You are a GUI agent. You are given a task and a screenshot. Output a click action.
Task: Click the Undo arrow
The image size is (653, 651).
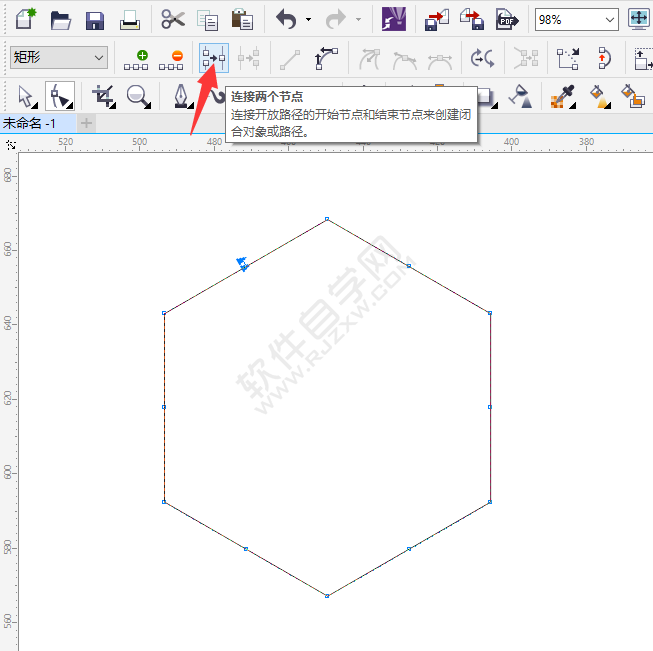click(286, 19)
